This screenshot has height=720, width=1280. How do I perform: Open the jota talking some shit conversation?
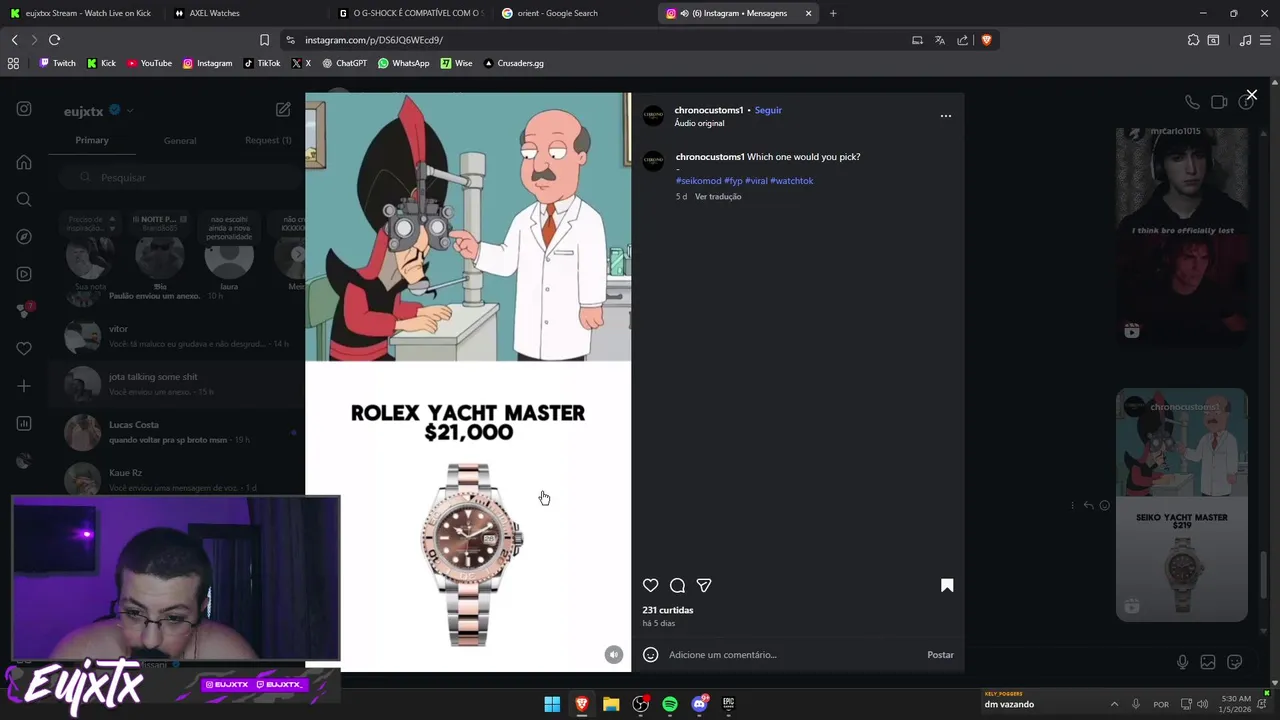click(178, 384)
